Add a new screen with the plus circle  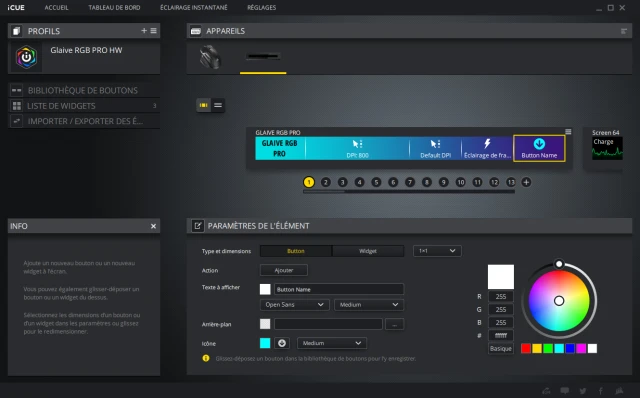click(x=526, y=182)
